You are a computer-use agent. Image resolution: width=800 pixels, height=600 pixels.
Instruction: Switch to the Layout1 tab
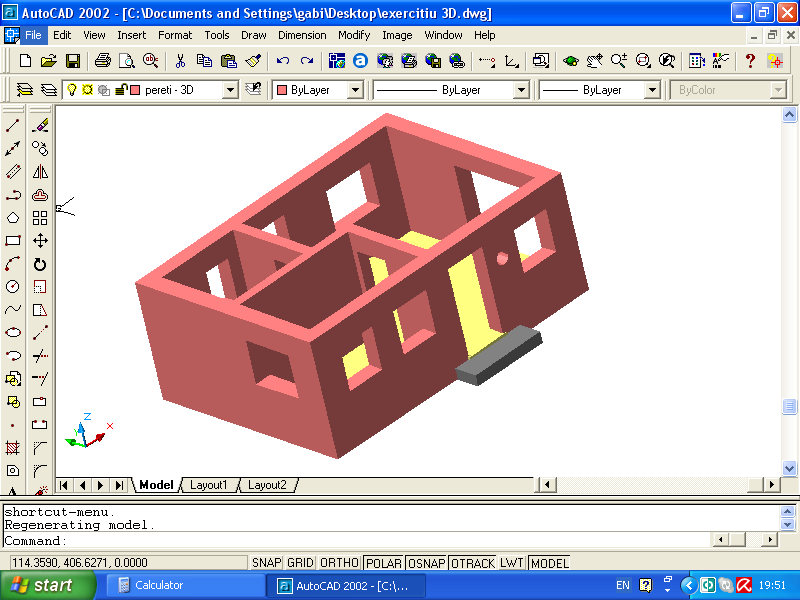(x=209, y=485)
